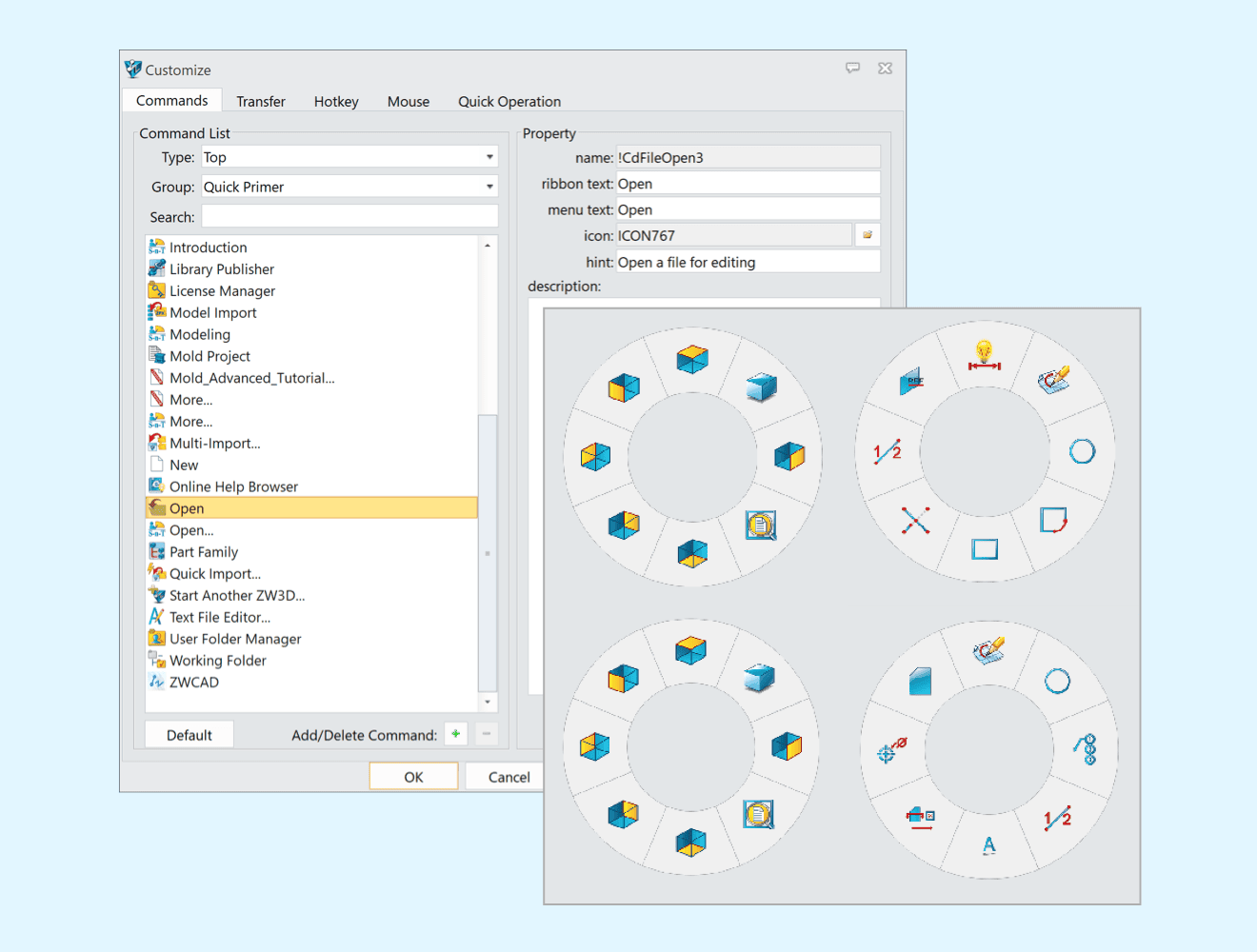Screen dimensions: 1257x952
Task: Click the command list scrollbar thumb
Action: tap(488, 552)
